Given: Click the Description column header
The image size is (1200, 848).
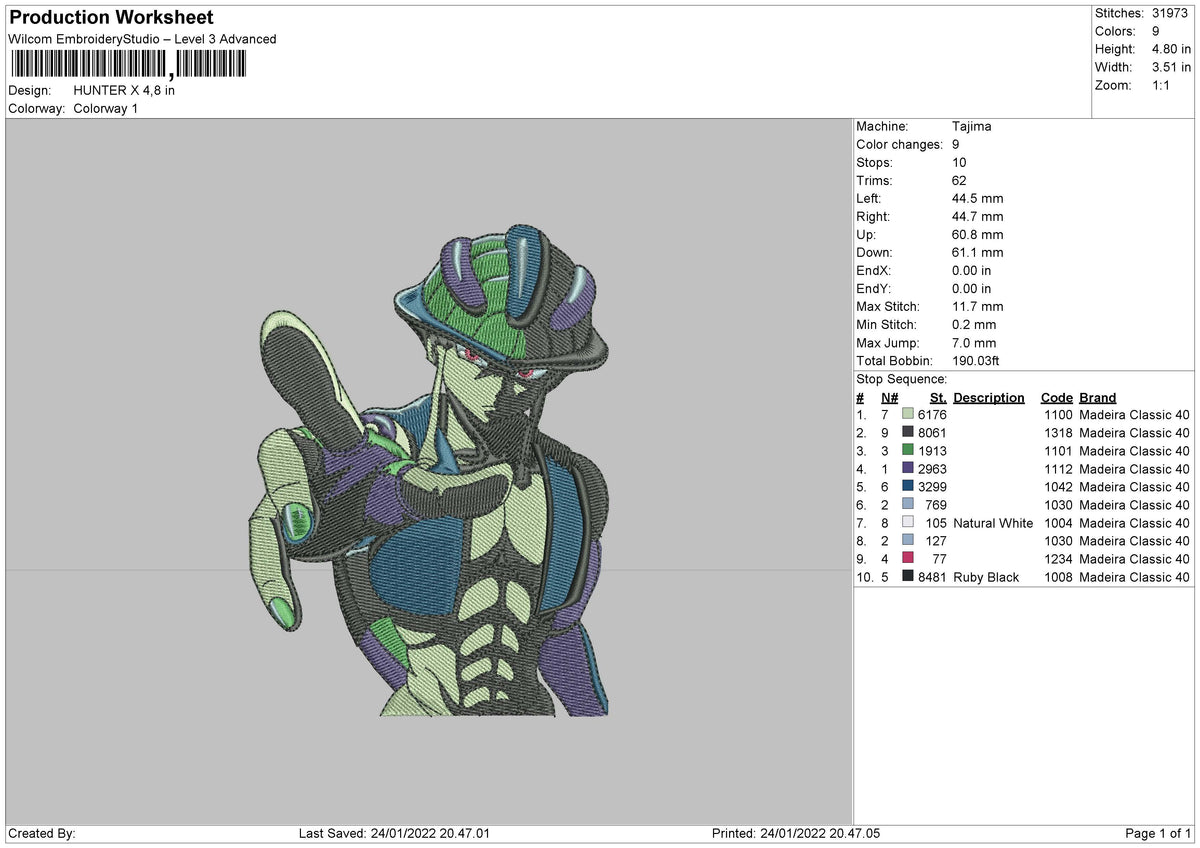Looking at the screenshot, I should click(989, 398).
